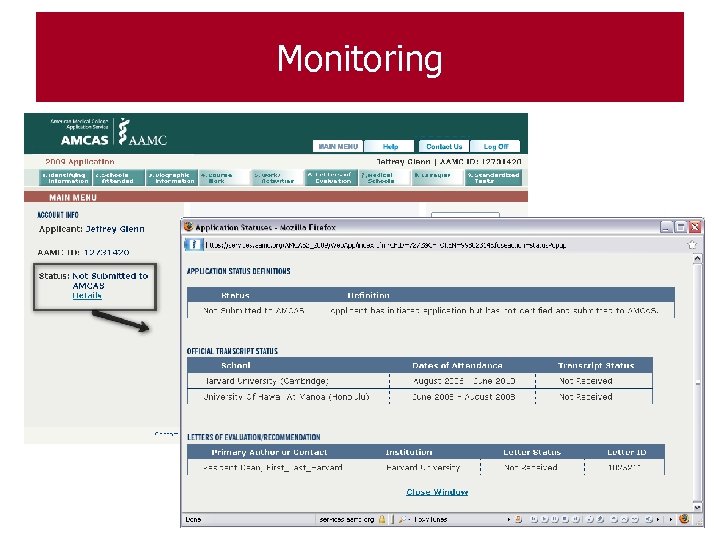Open the Medical Schools tab
The width and height of the screenshot is (720, 540).
click(384, 178)
